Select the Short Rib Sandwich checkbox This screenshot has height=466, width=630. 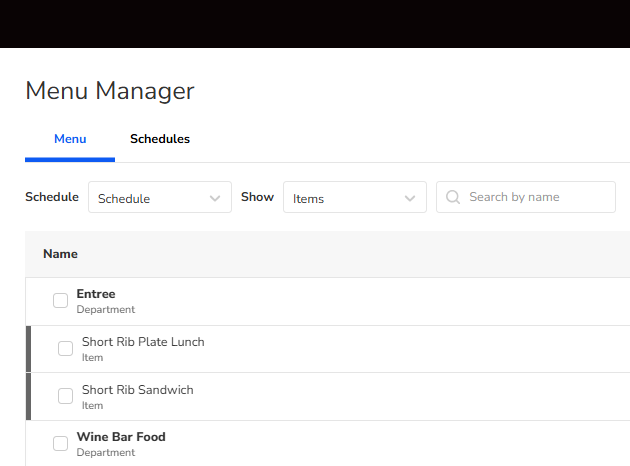click(x=66, y=396)
